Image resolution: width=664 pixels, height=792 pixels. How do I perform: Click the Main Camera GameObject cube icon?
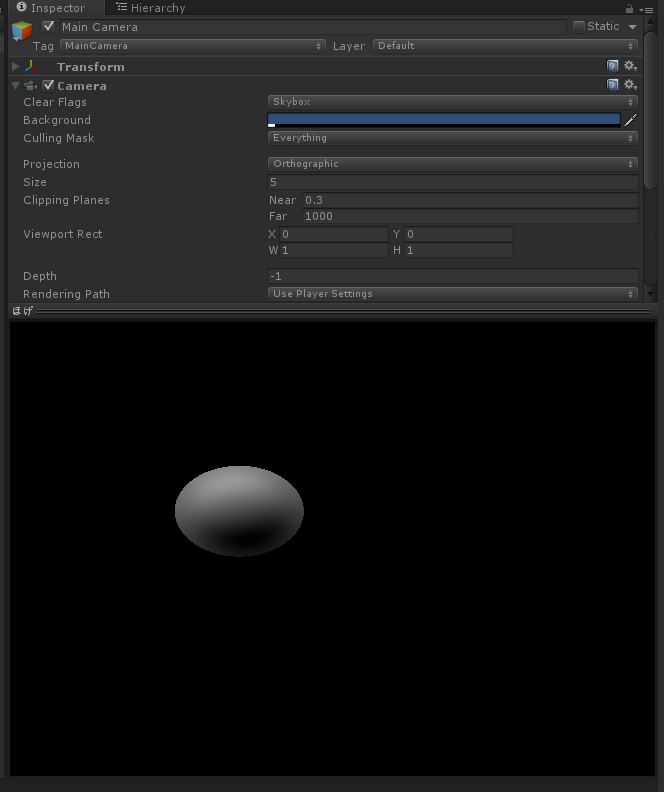tap(22, 31)
